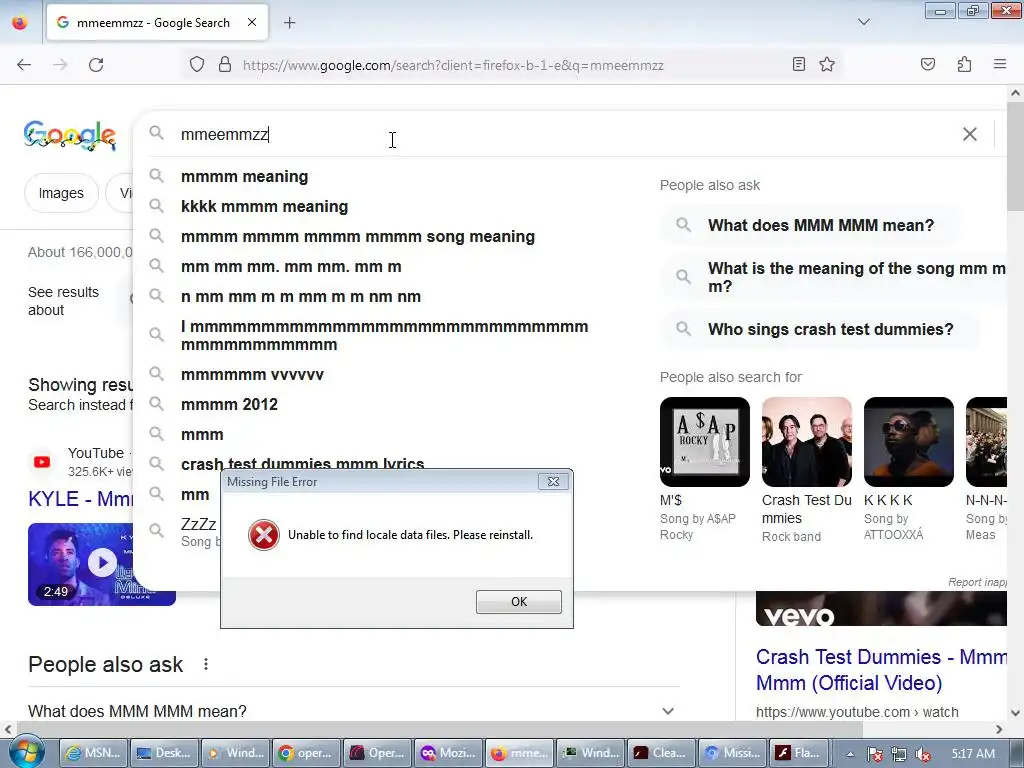Open the M'$ A$AP Rocky thumbnail
This screenshot has width=1024, height=768.
705,441
